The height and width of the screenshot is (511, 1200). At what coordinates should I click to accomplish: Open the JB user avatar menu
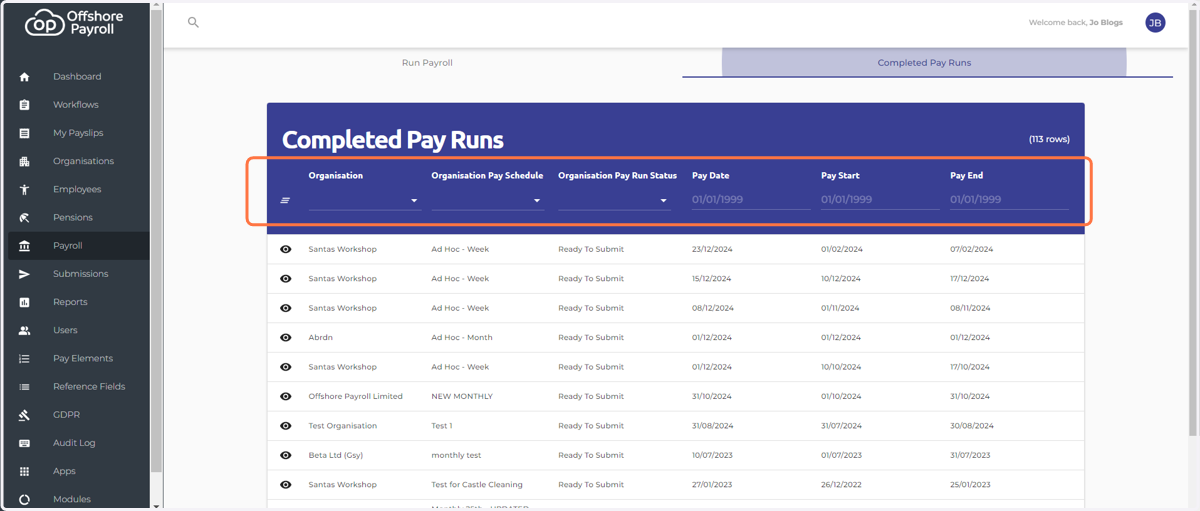(1155, 23)
